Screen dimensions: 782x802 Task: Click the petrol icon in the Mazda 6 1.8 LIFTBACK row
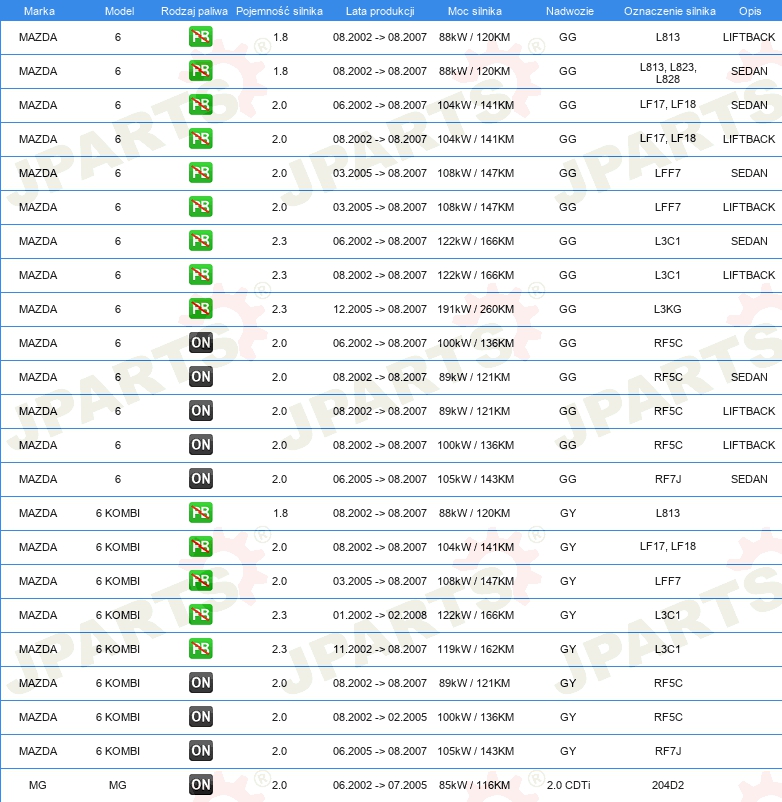pyautogui.click(x=200, y=37)
